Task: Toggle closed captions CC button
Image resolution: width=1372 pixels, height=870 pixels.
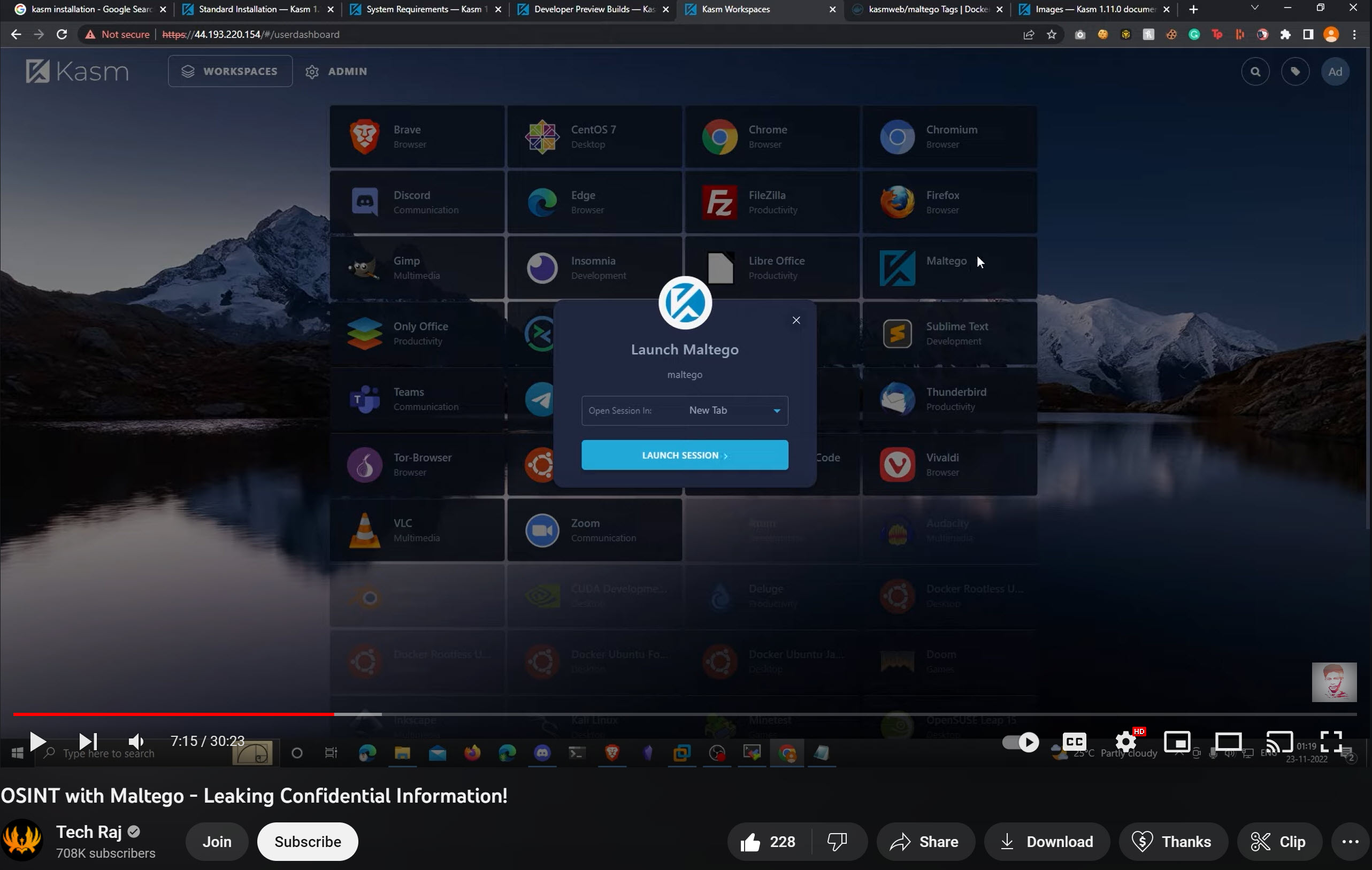Action: point(1074,742)
